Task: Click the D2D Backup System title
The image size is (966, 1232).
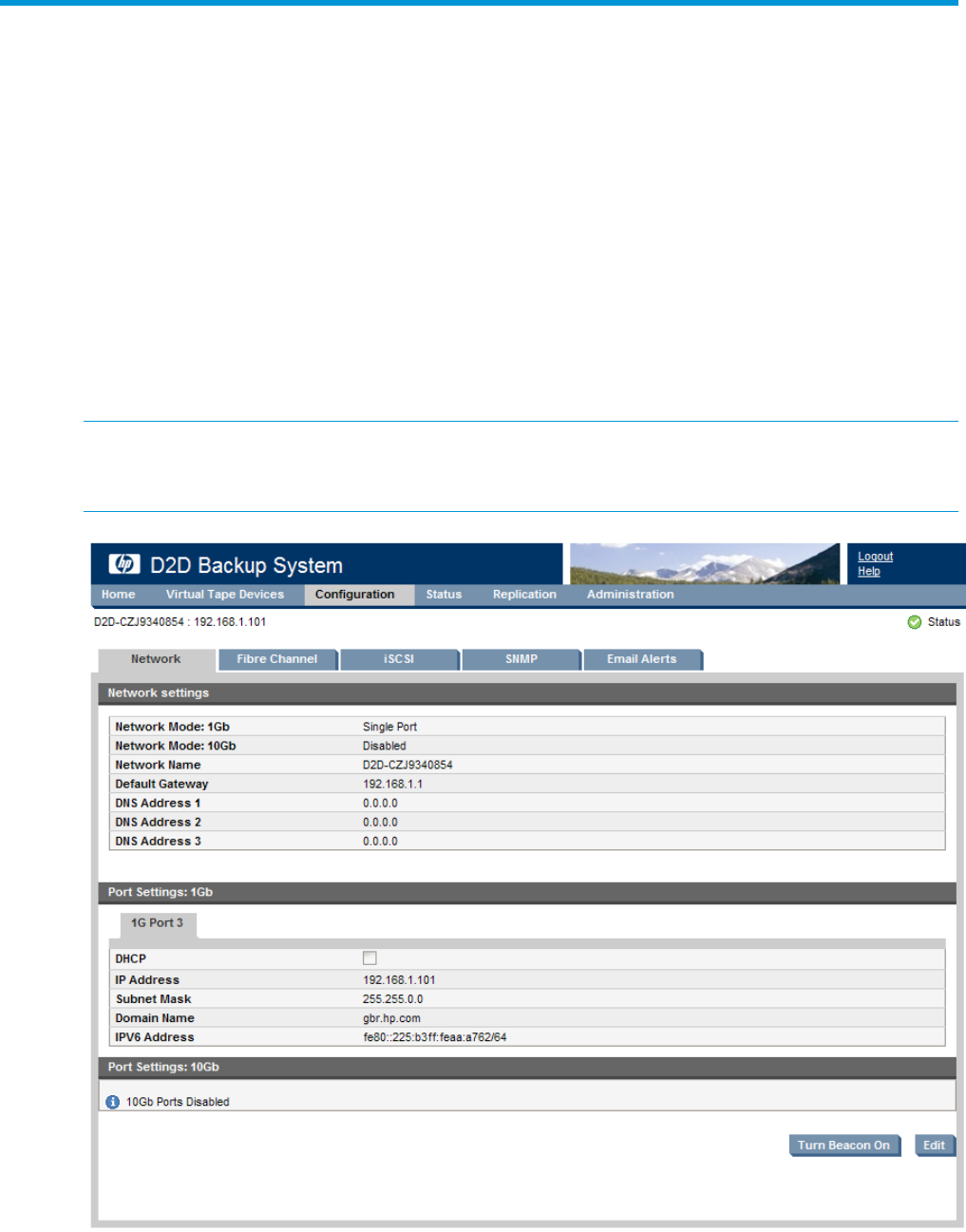Action: coord(247,565)
